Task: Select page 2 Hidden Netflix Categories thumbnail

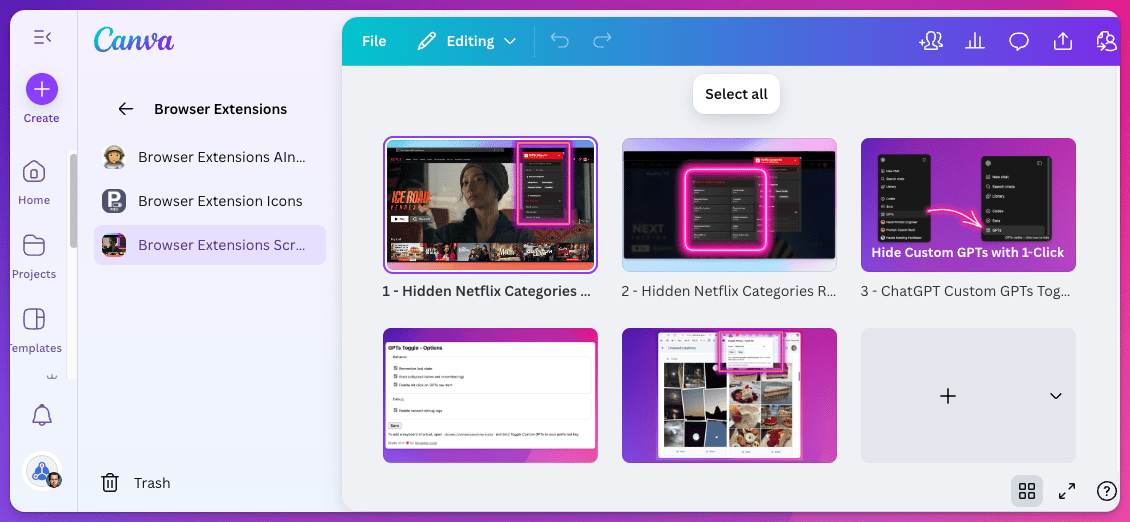Action: click(x=729, y=205)
